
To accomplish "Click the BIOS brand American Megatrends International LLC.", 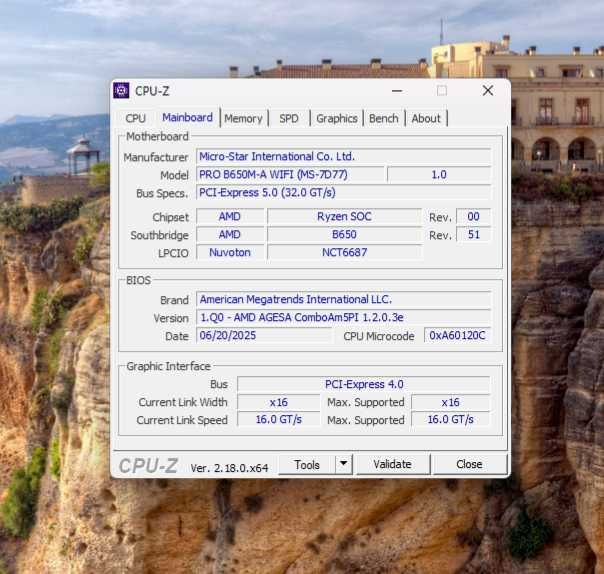I will point(343,299).
